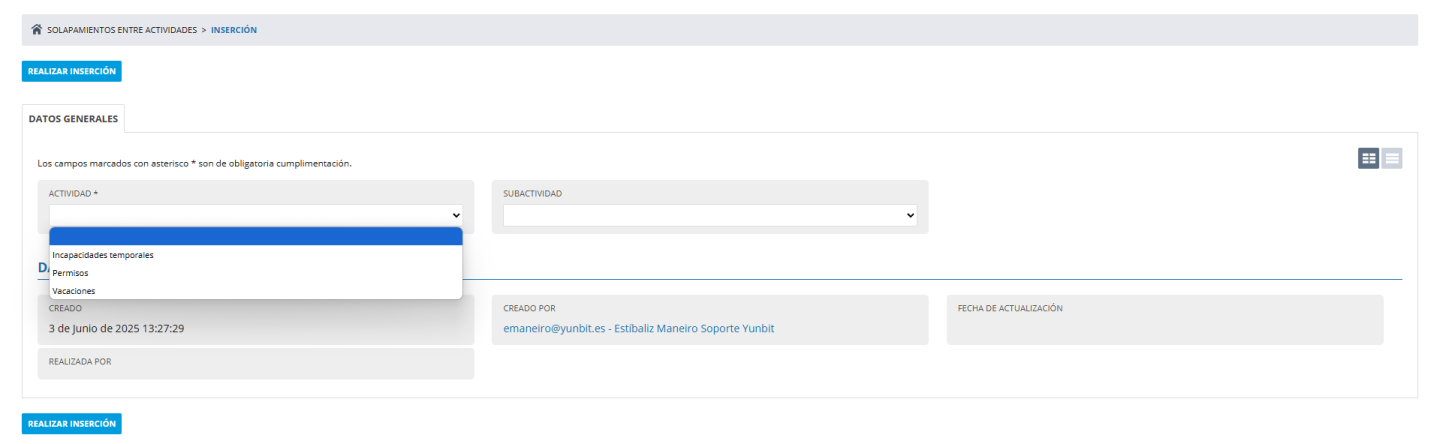This screenshot has width=1440, height=444.
Task: Select the blank highlighted dropdown option
Action: (255, 237)
